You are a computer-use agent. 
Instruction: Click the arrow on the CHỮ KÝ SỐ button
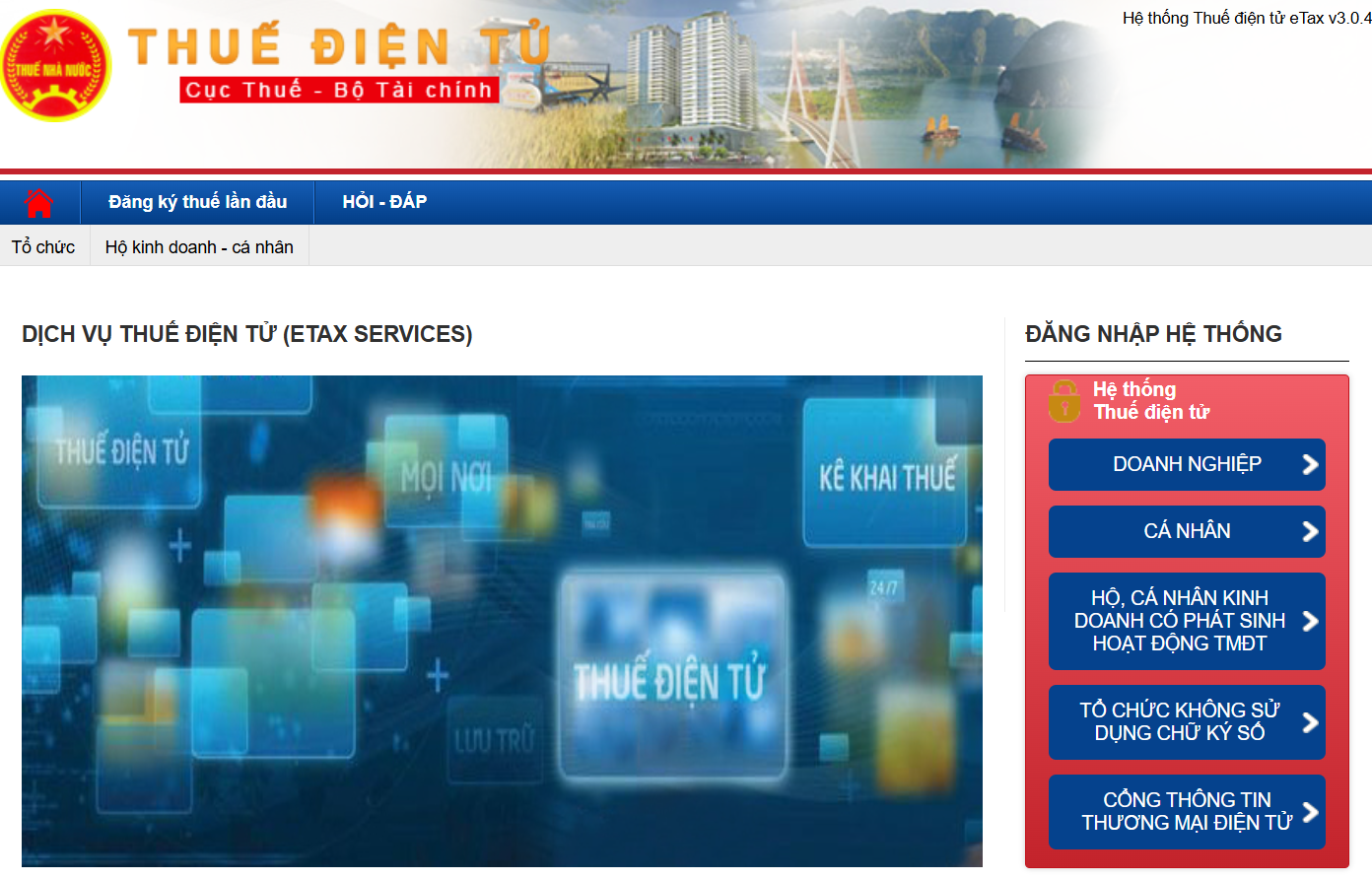point(1310,722)
